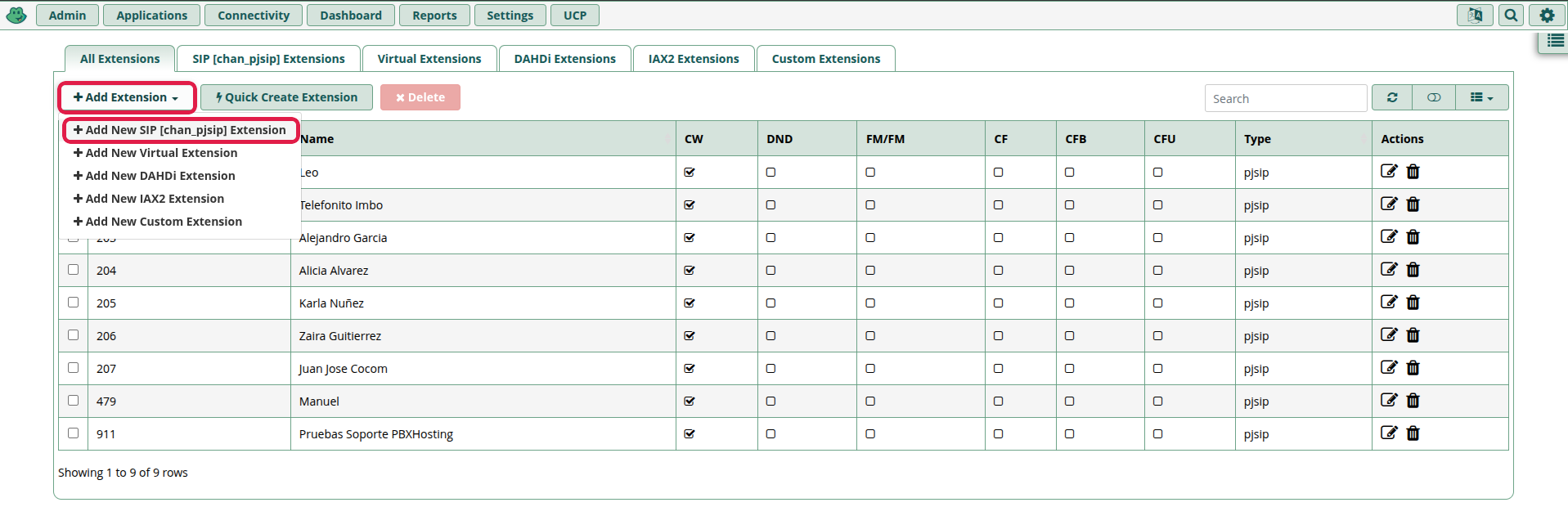This screenshot has height=507, width=1568.
Task: Open the columns dropdown in table toolbar
Action: click(x=1481, y=97)
